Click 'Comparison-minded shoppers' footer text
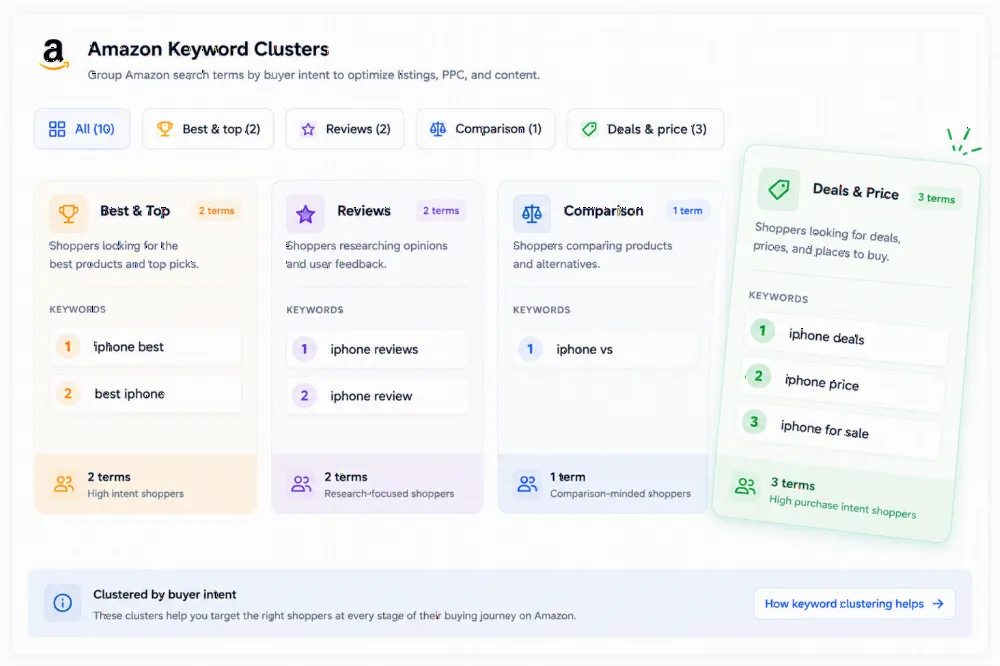This screenshot has height=666, width=1000. (620, 494)
